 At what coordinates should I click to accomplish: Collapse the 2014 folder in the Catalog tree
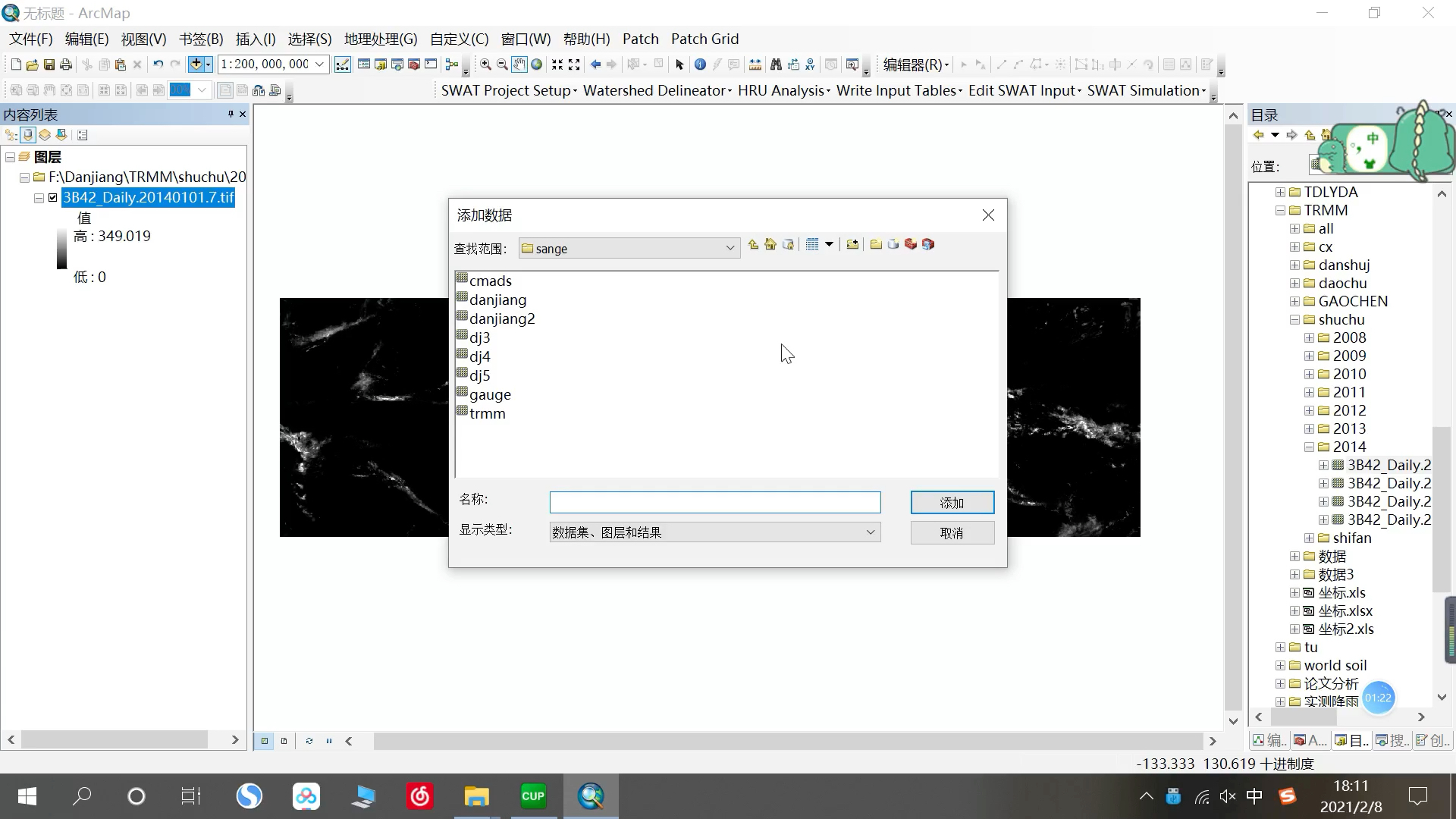pos(1309,447)
